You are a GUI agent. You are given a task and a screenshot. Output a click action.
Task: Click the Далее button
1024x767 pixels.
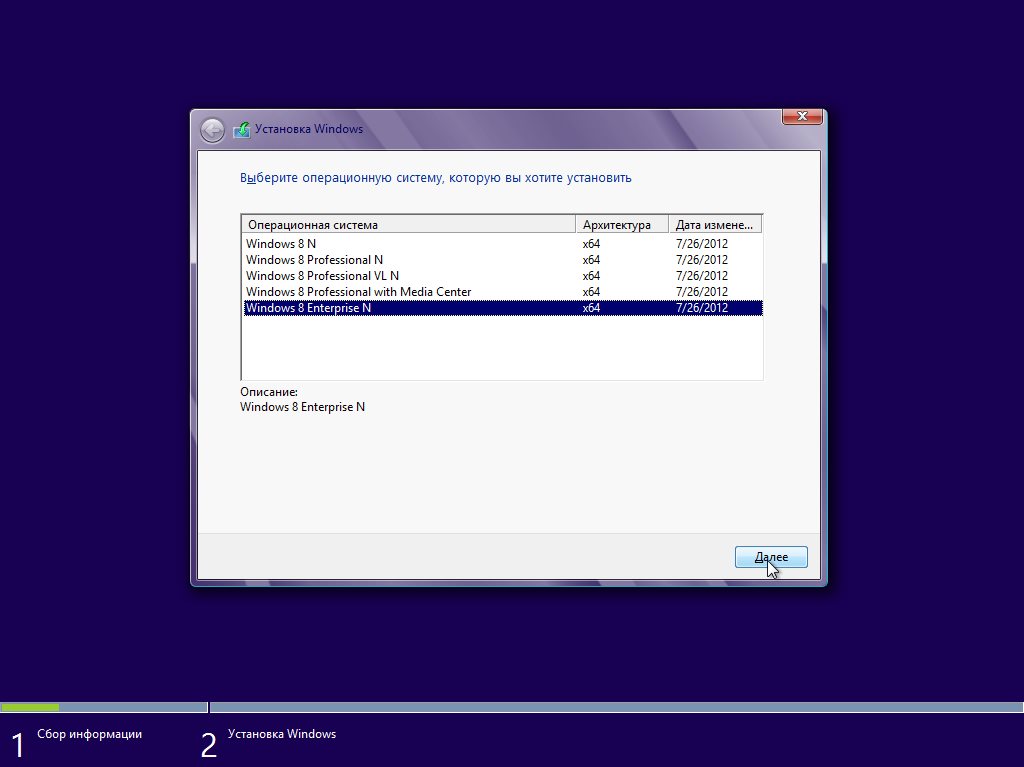(x=771, y=557)
